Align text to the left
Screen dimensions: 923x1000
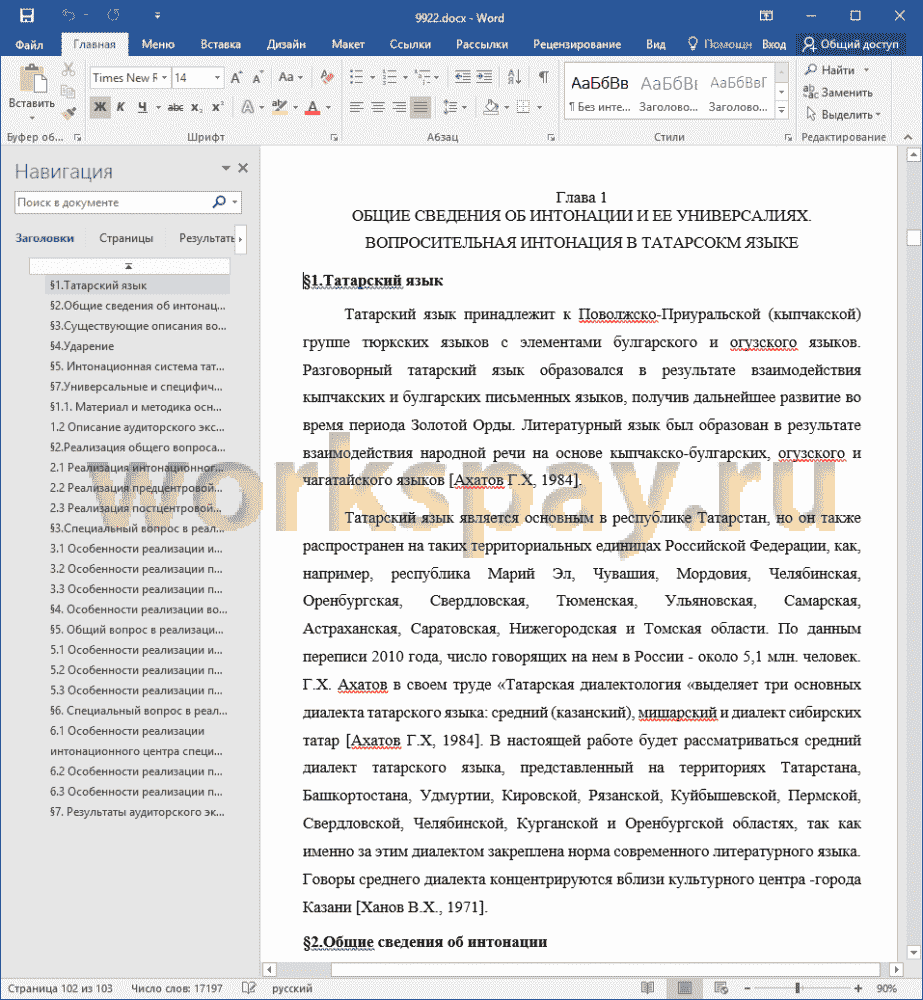click(x=357, y=107)
